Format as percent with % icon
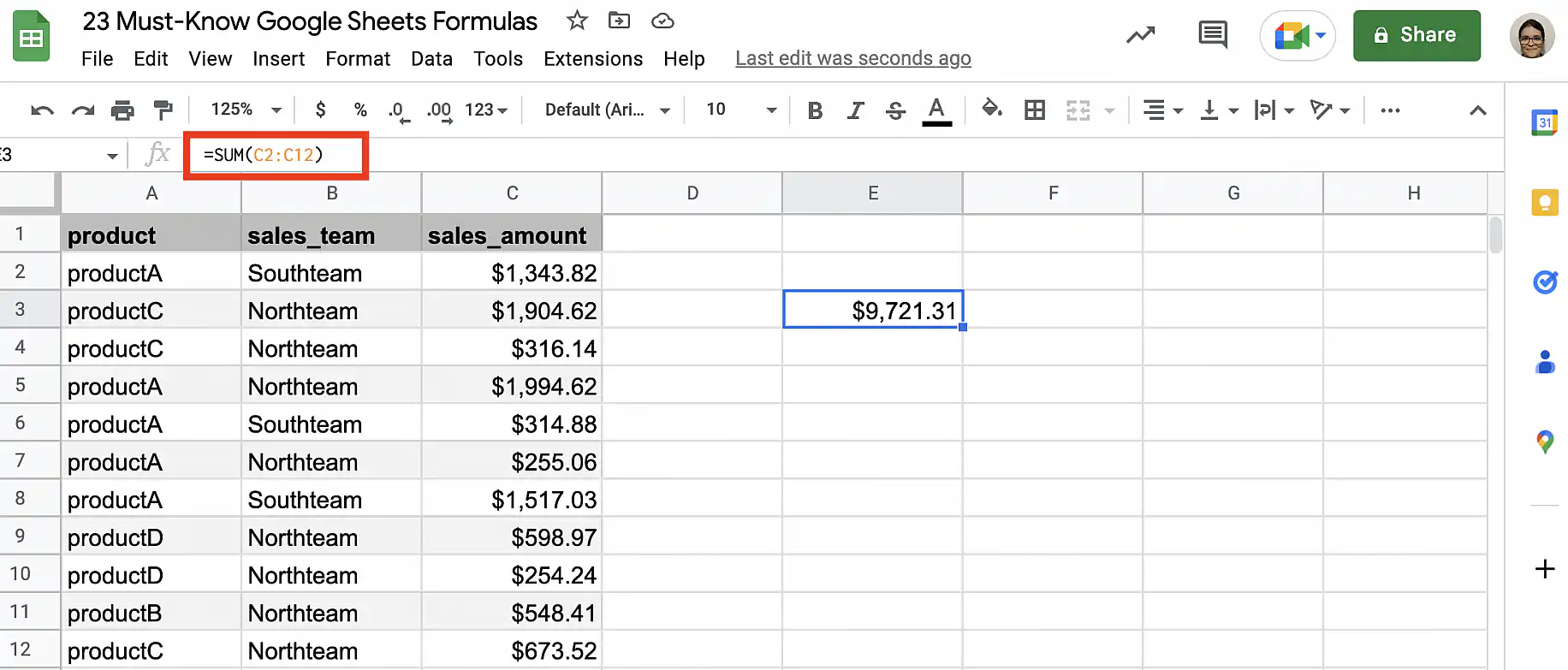This screenshot has width=1568, height=670. click(x=360, y=110)
